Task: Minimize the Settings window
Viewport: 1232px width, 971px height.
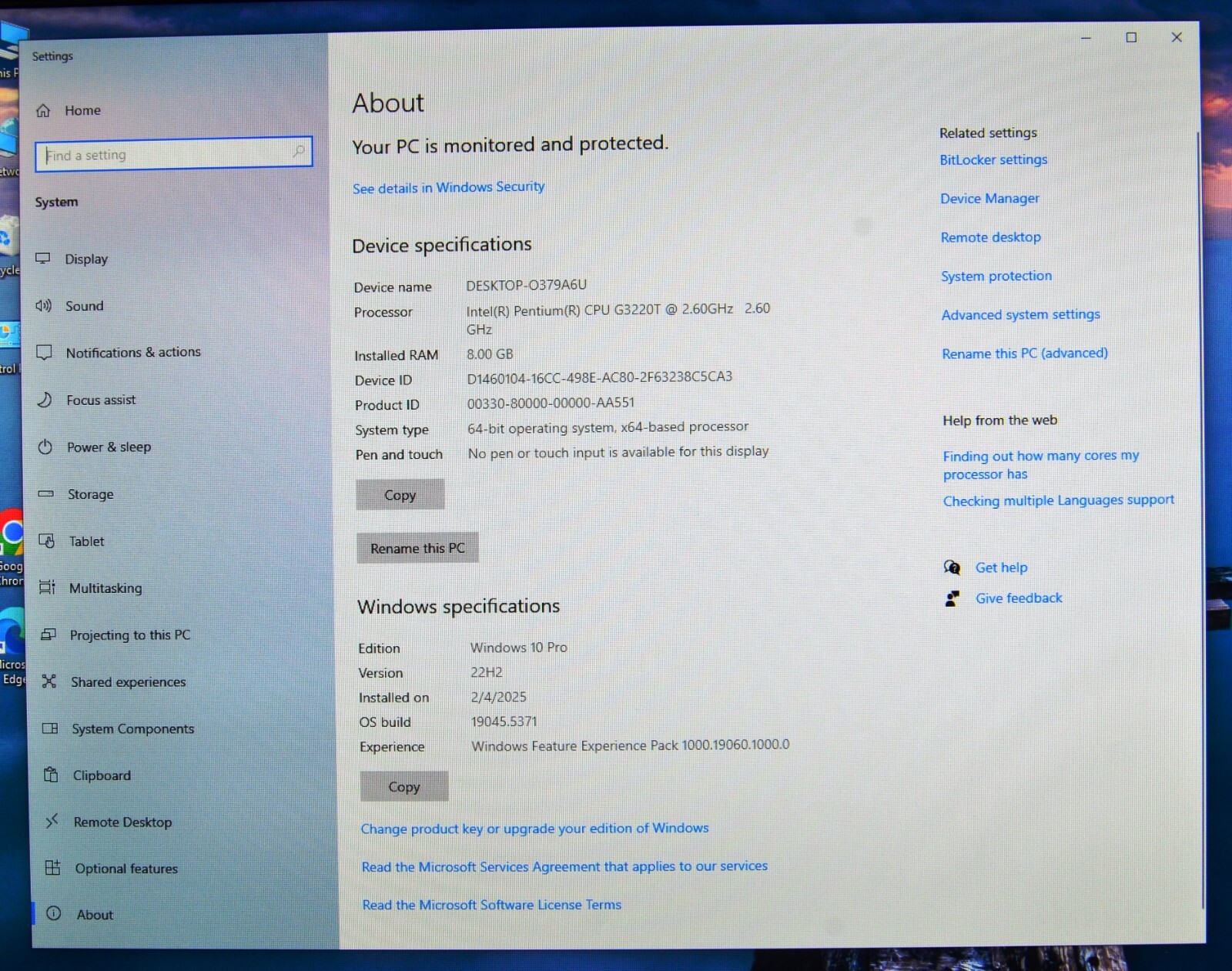Action: pyautogui.click(x=1086, y=38)
